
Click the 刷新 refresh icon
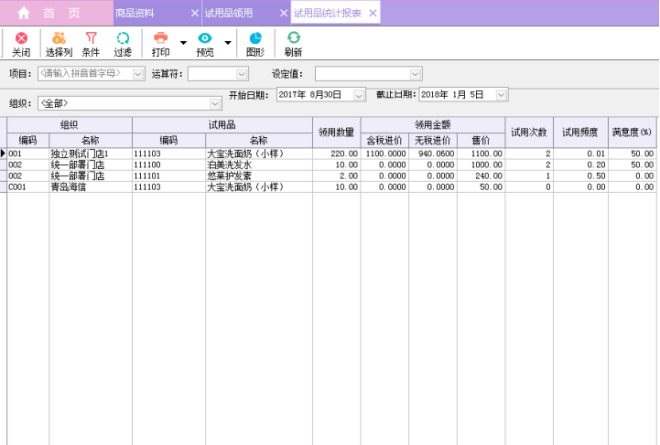coord(293,38)
